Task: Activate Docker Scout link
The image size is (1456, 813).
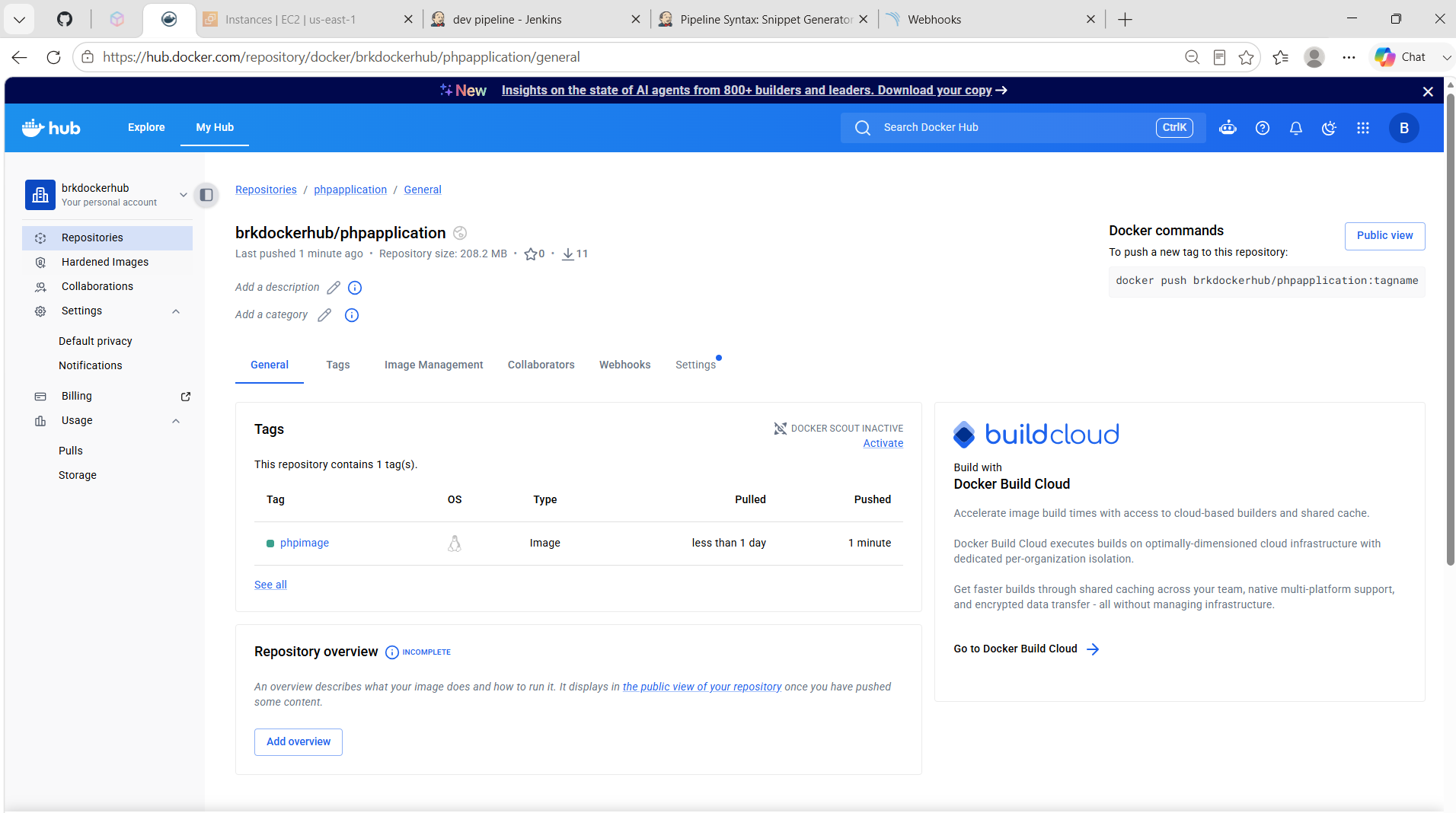Action: [x=883, y=444]
